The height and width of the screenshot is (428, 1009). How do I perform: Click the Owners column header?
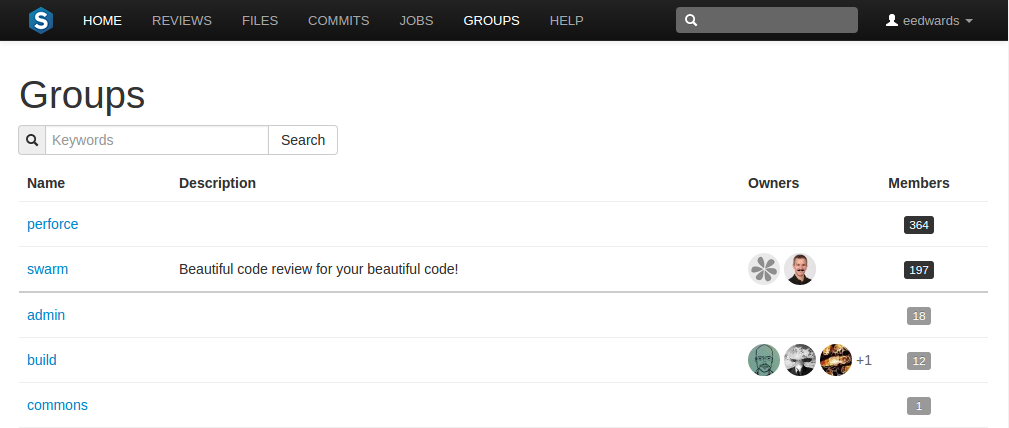click(x=773, y=183)
